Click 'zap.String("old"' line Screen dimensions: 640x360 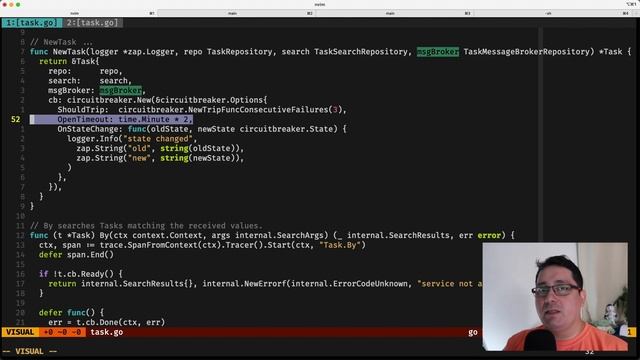click(160, 148)
